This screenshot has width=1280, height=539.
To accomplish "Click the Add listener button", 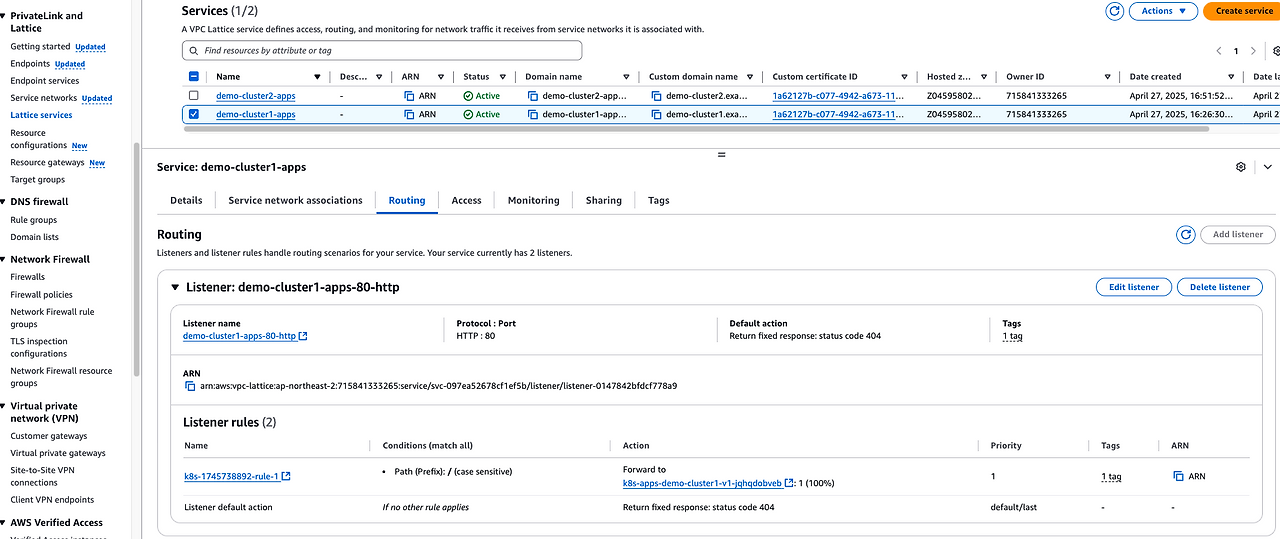I will pyautogui.click(x=1238, y=234).
